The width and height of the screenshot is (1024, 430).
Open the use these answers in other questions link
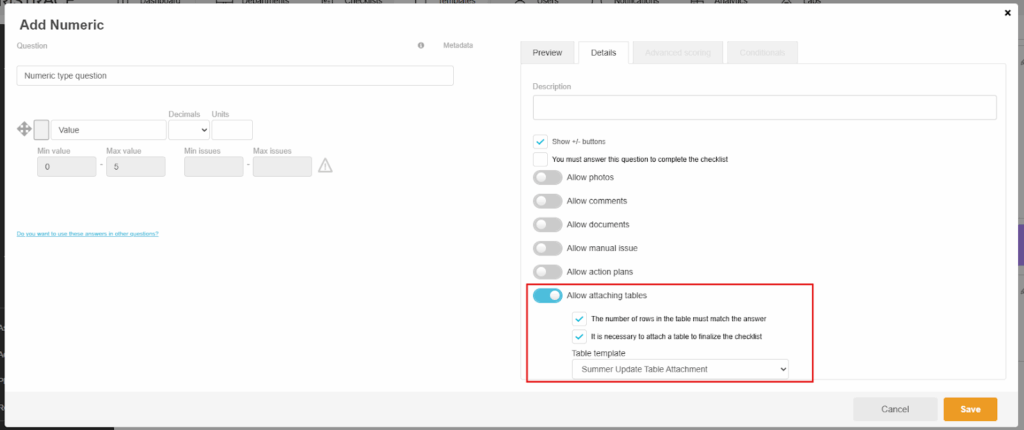coord(88,234)
